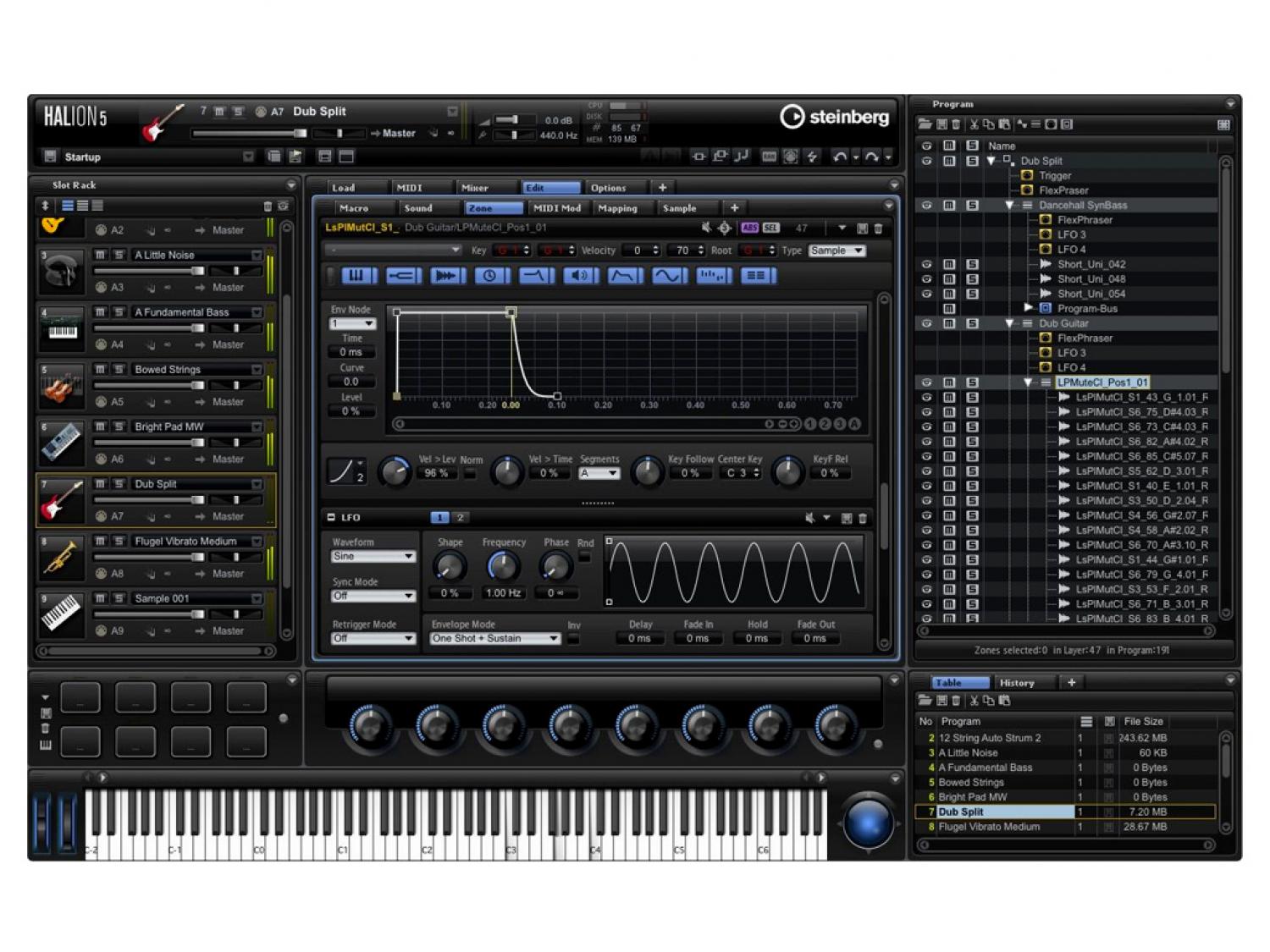
Task: Open the Mapping tab
Action: tap(617, 208)
